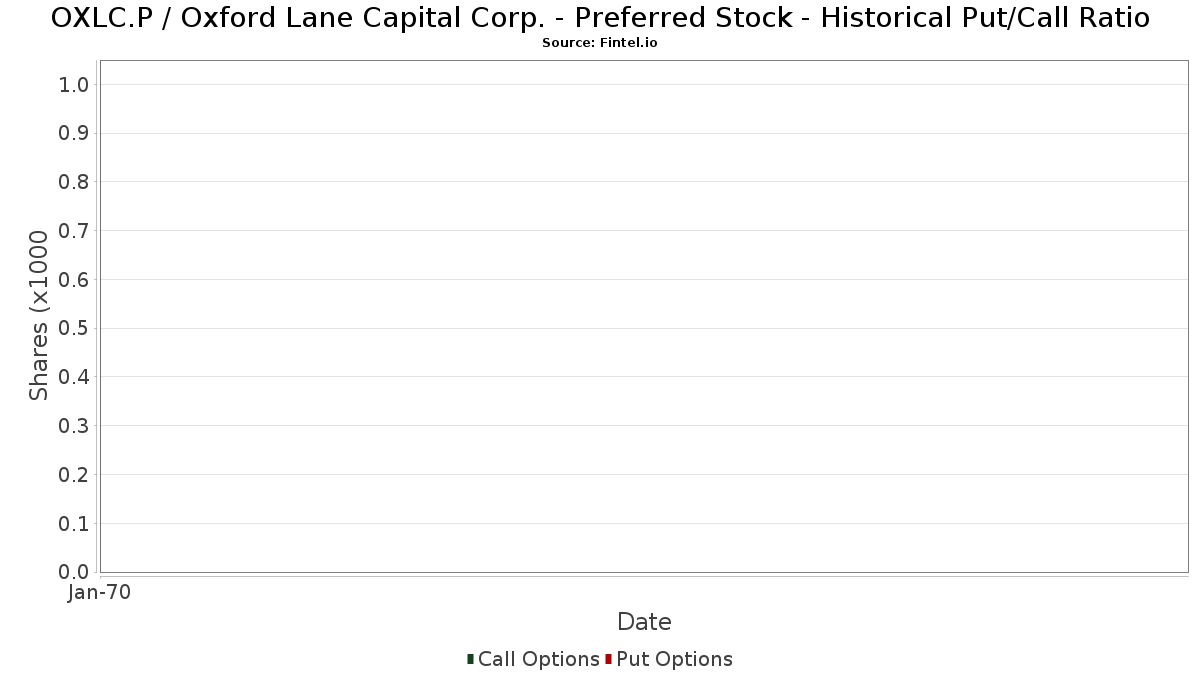Open the Source: Fintel.io text

pos(600,43)
